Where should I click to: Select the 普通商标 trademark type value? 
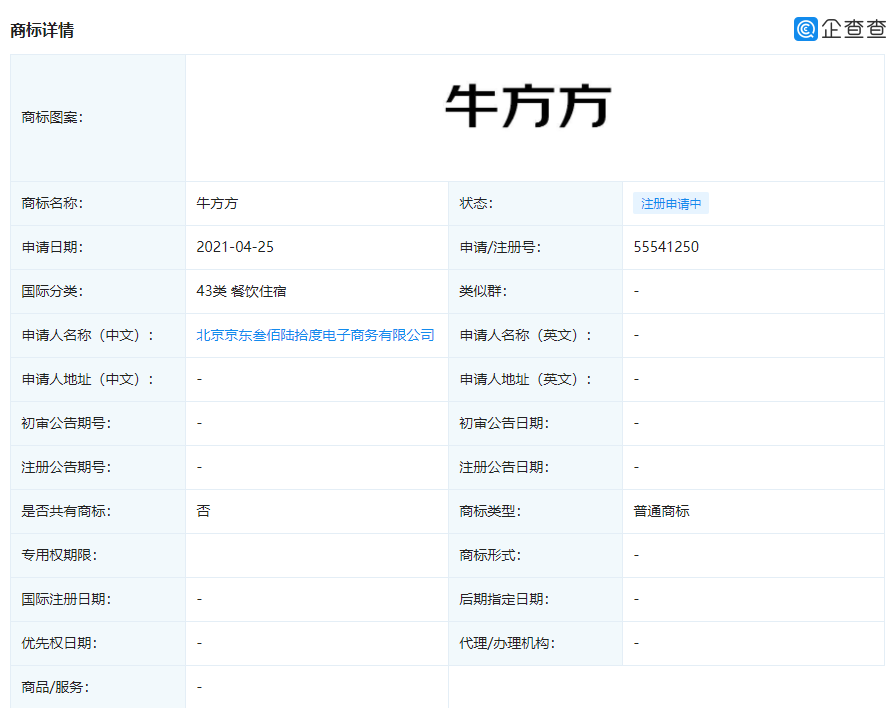[662, 511]
